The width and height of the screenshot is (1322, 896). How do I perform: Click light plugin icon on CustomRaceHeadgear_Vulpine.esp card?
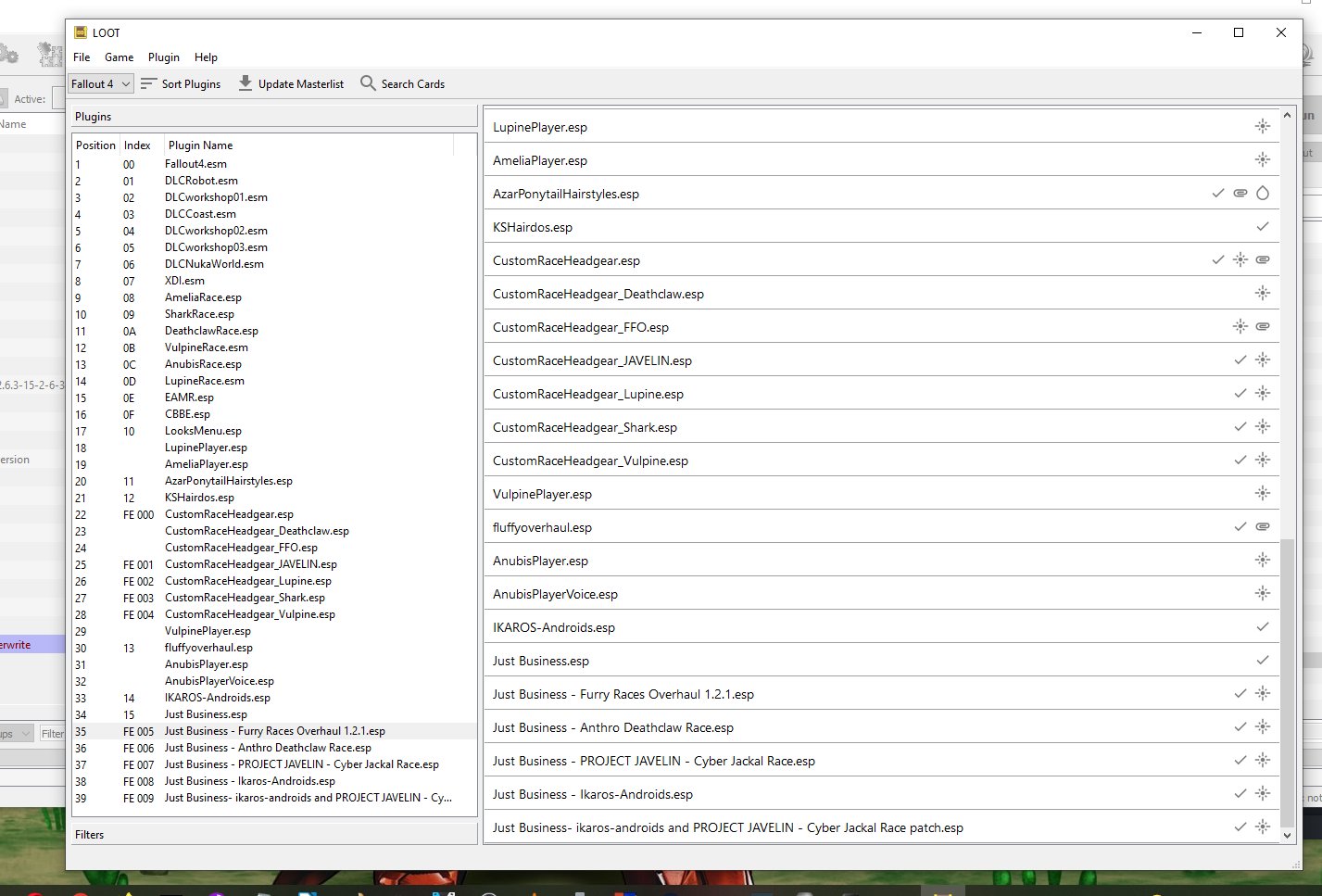(1262, 460)
